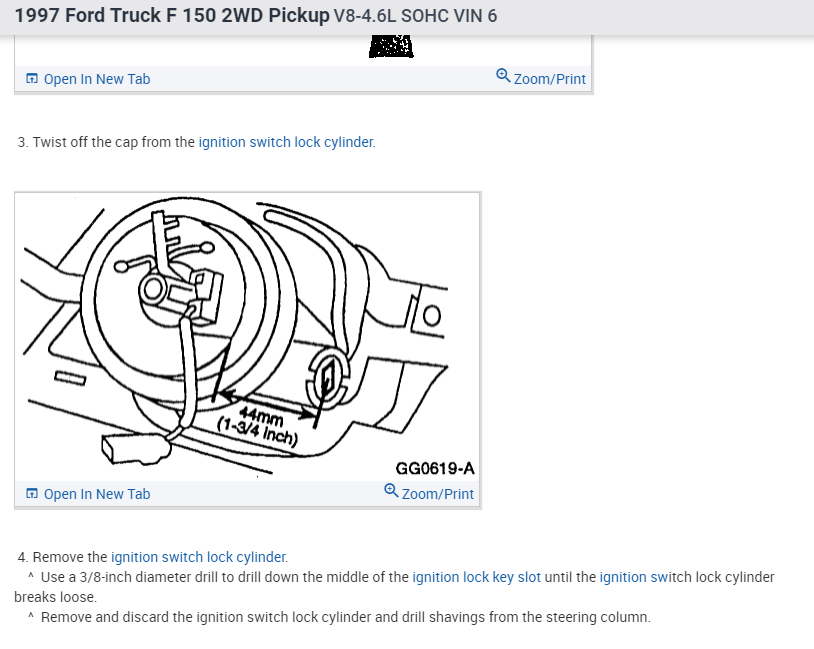Click the V8-4.6L SOHC VIN 6 engine label
This screenshot has height=649, width=814.
(x=415, y=16)
